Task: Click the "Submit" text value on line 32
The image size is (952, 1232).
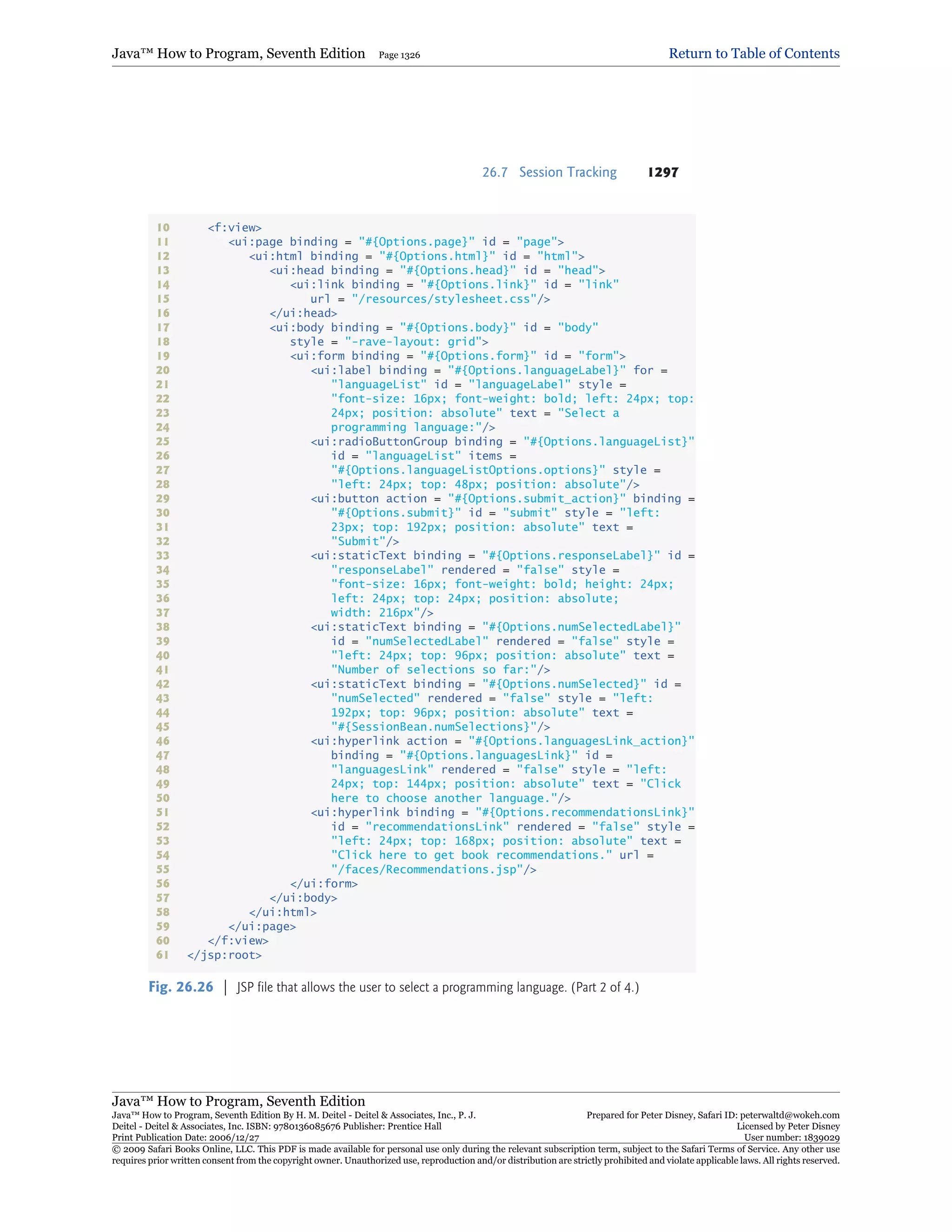Action: coord(358,541)
